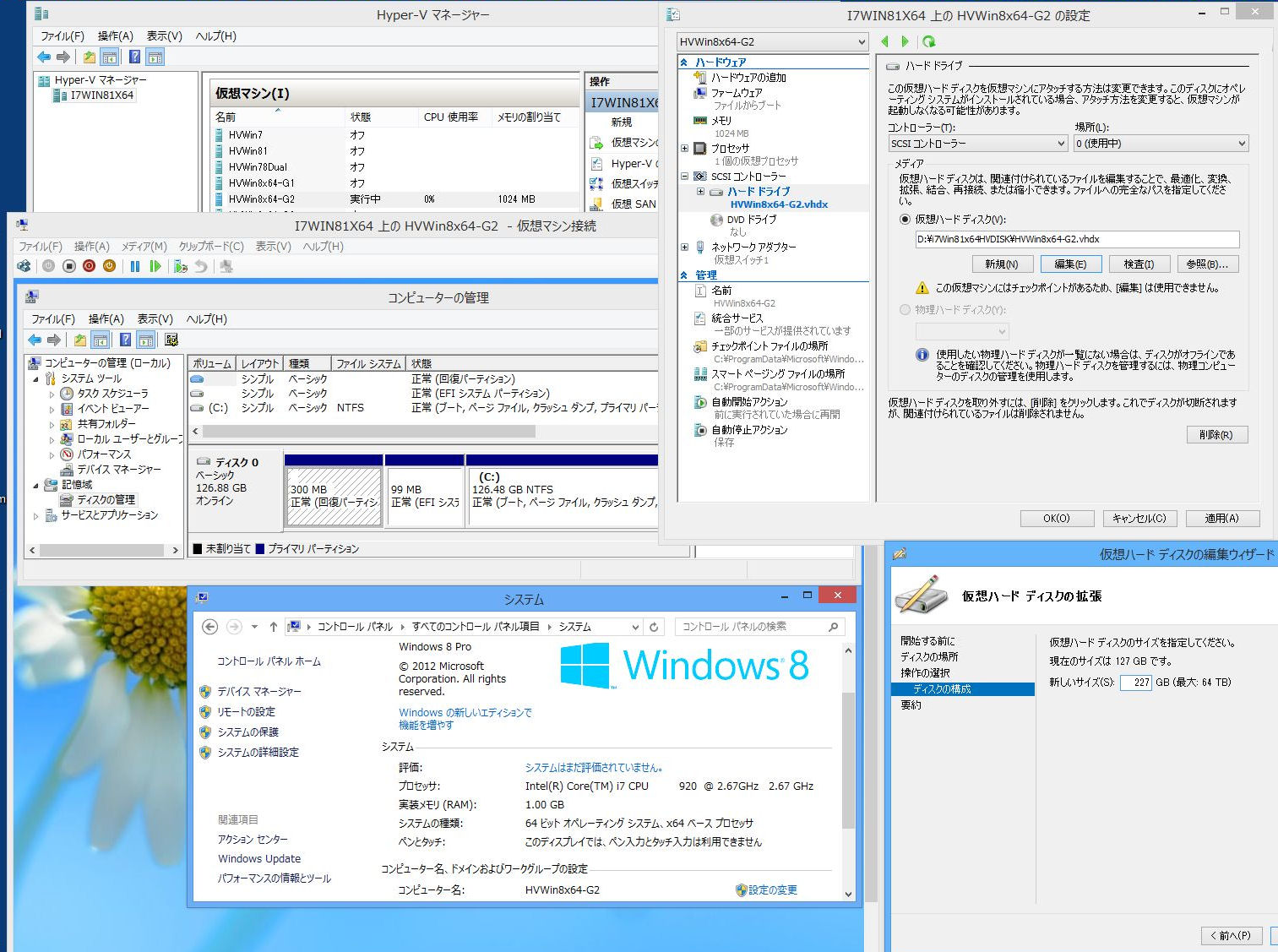This screenshot has height=952, width=1278.
Task: Click the red Shut Down VM icon
Action: tap(89, 266)
